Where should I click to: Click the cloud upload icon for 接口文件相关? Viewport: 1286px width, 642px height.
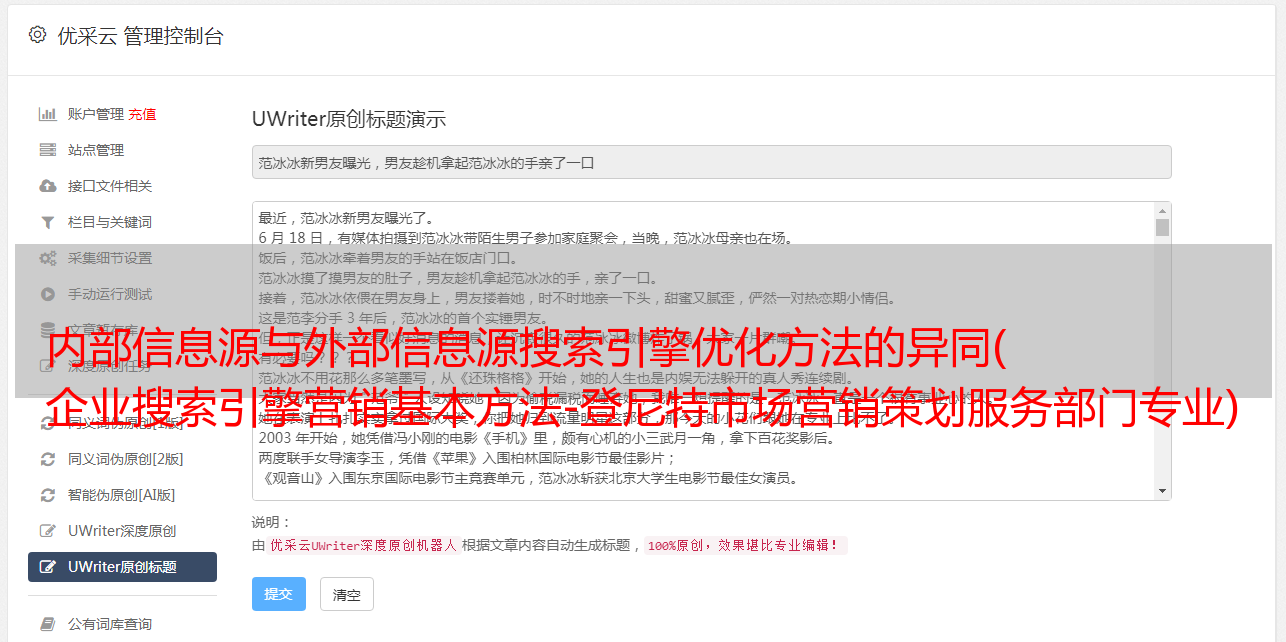[x=47, y=186]
